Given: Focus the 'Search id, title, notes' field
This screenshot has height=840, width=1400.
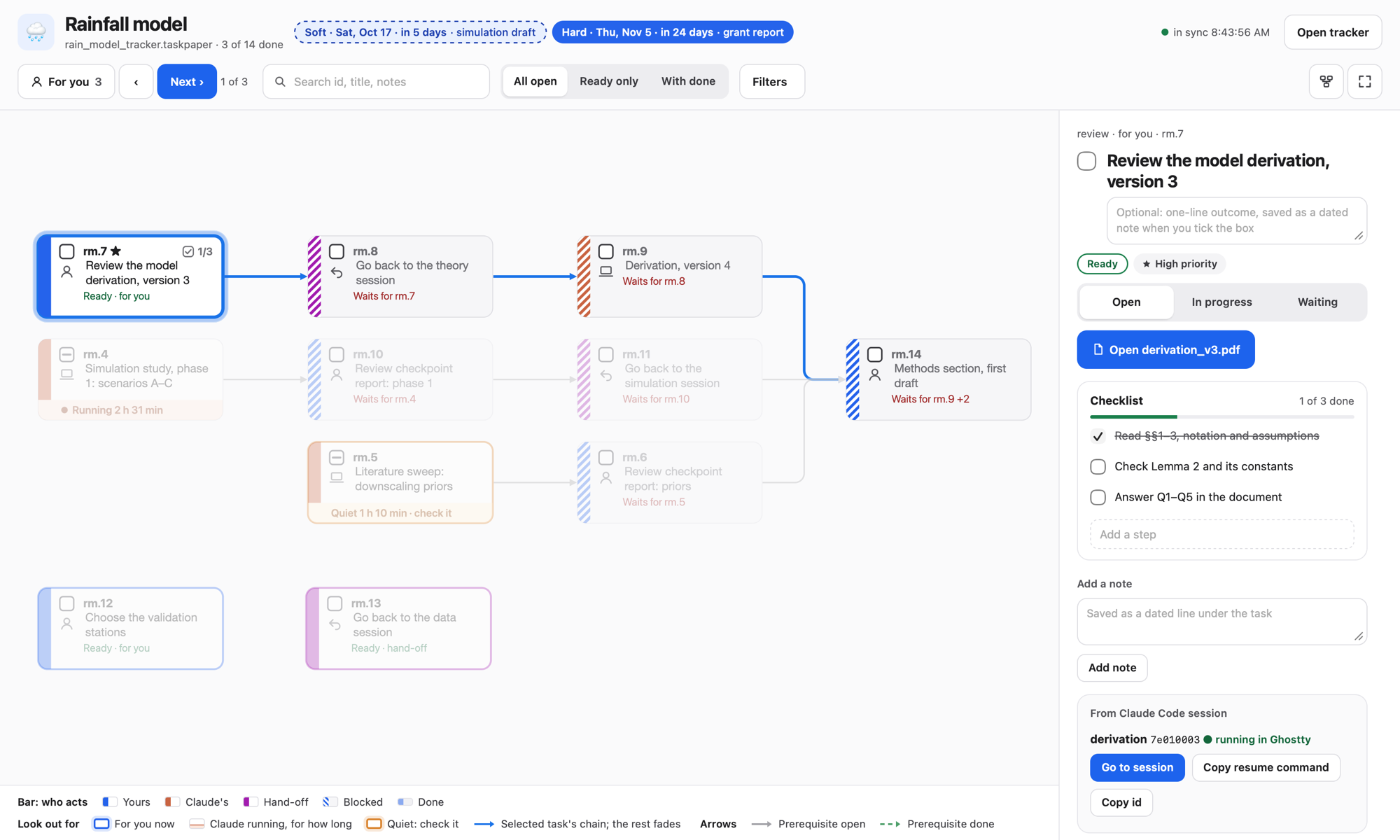Looking at the screenshot, I should [x=376, y=81].
